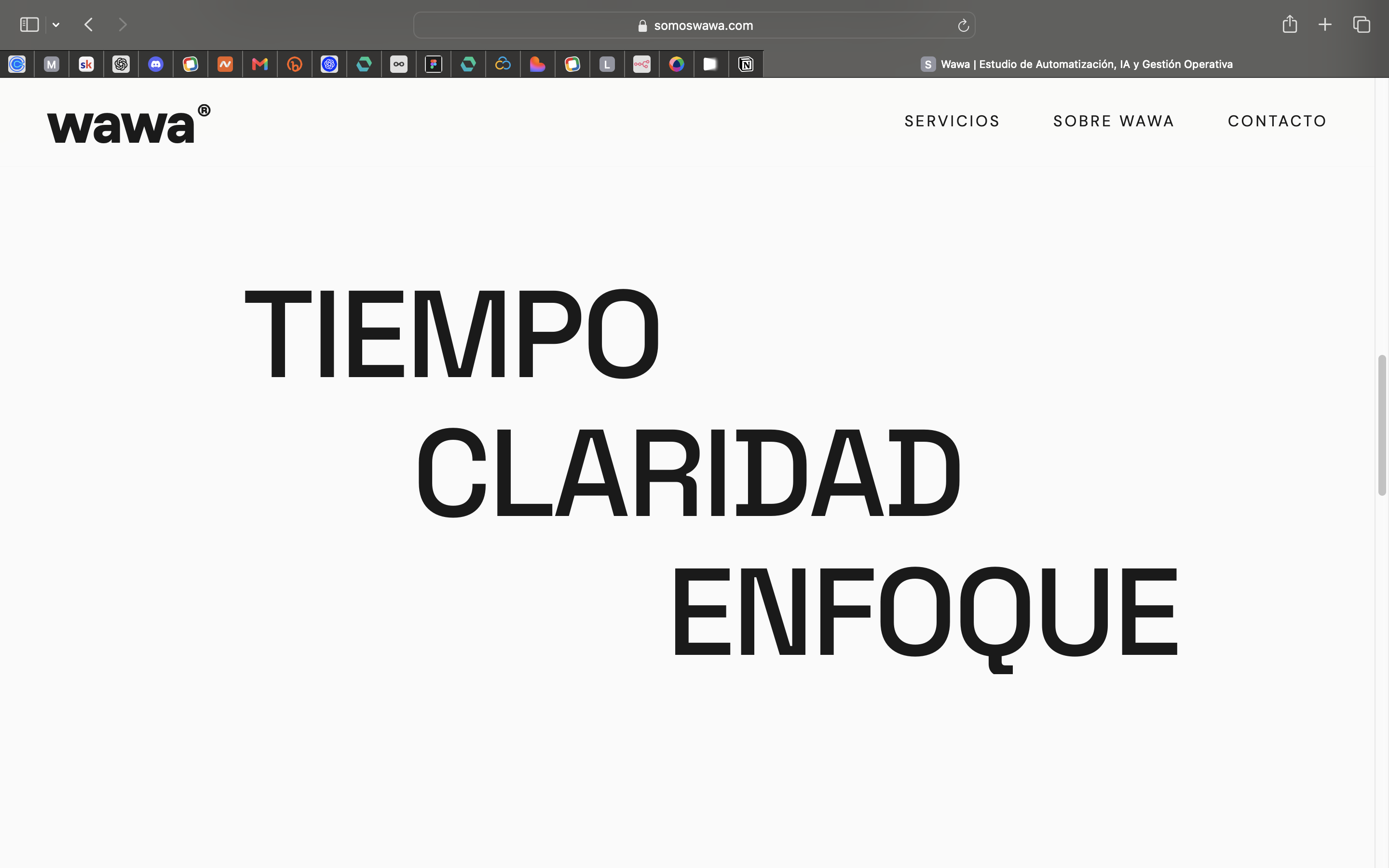
Task: Open the SOBRE WAWA navigation link
Action: tap(1114, 121)
